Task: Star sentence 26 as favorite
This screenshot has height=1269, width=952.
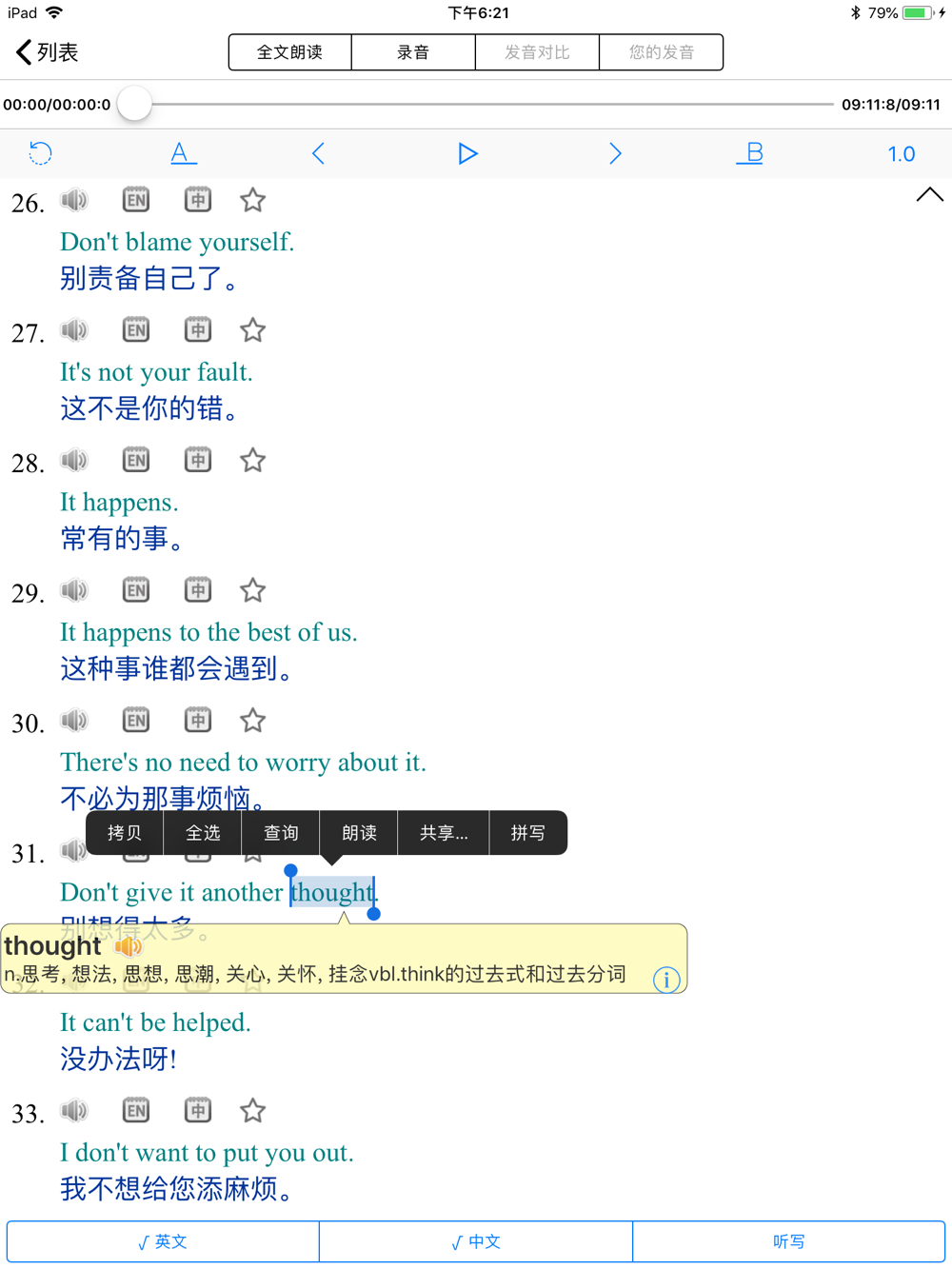Action: [252, 200]
